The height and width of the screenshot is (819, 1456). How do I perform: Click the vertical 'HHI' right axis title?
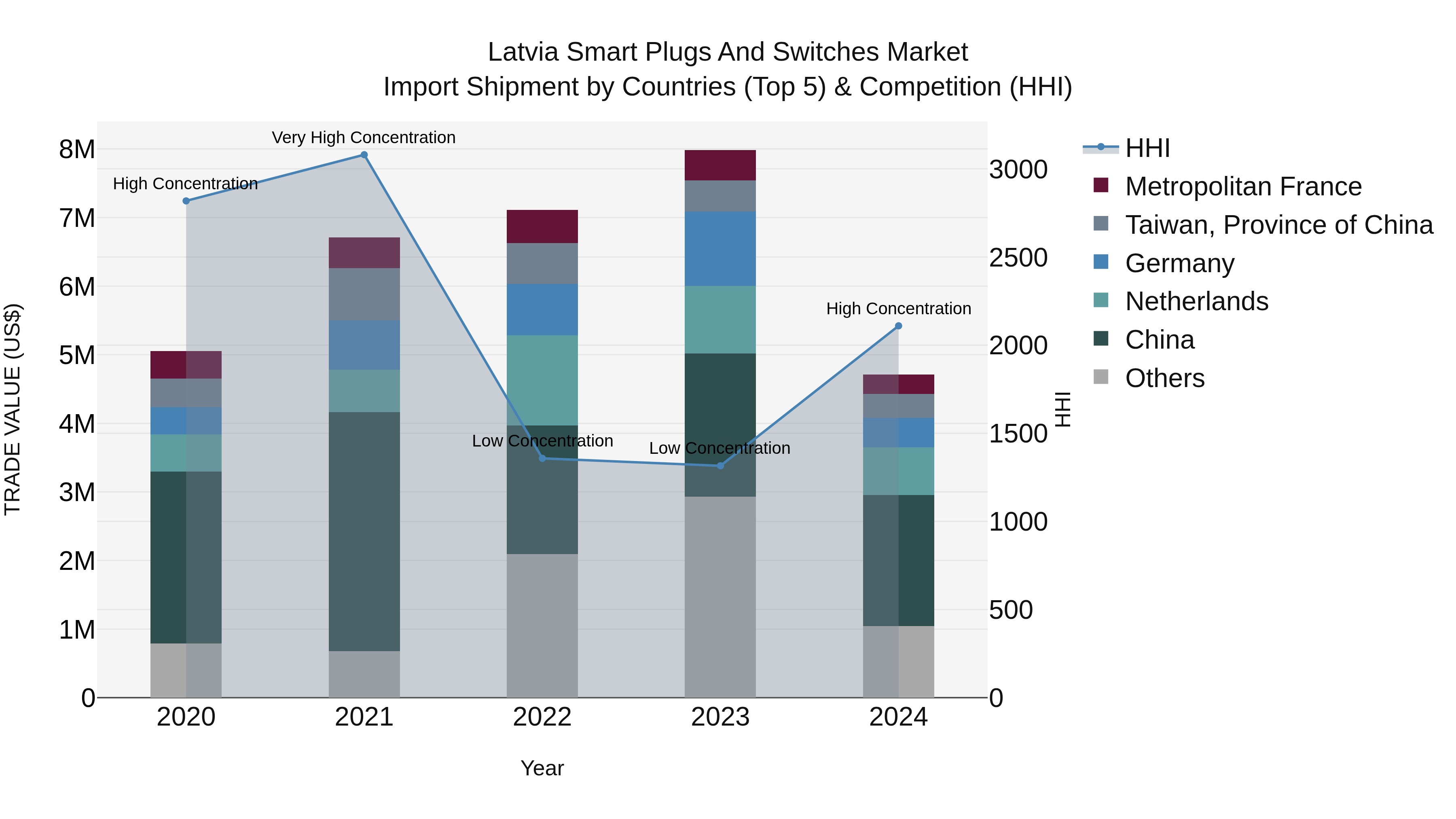click(1063, 410)
